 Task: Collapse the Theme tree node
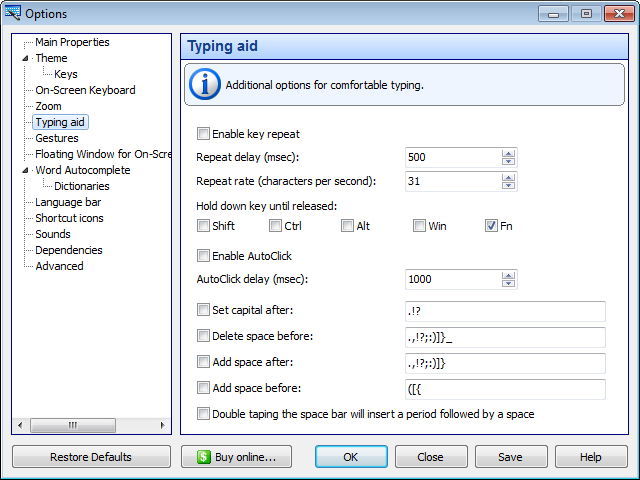[x=26, y=59]
